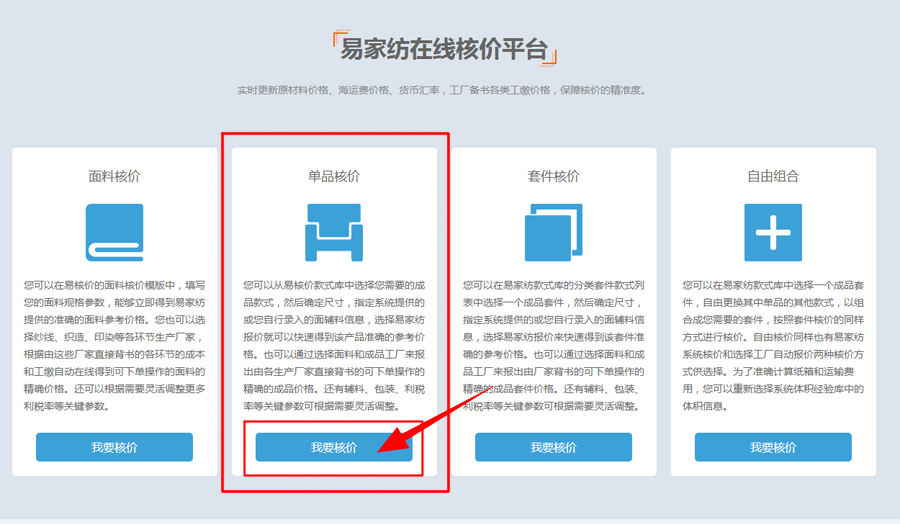This screenshot has height=524, width=900.
Task: Click the fabric pricing book icon
Action: [x=114, y=232]
